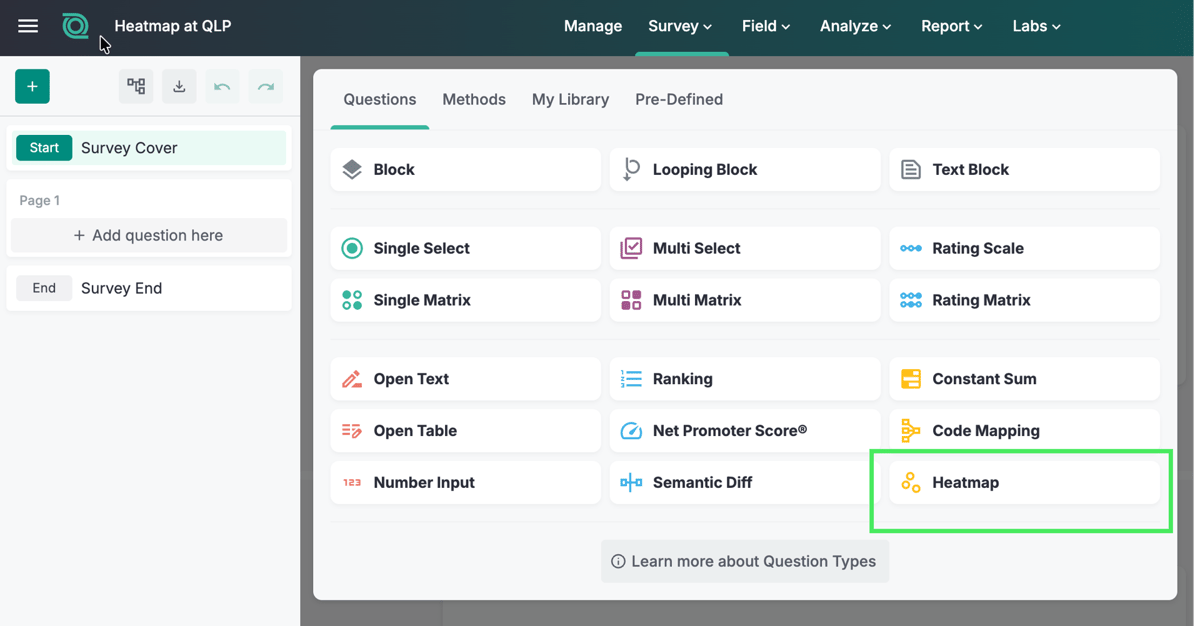This screenshot has height=626, width=1200.
Task: Open Learn more about Question Types link
Action: click(745, 562)
